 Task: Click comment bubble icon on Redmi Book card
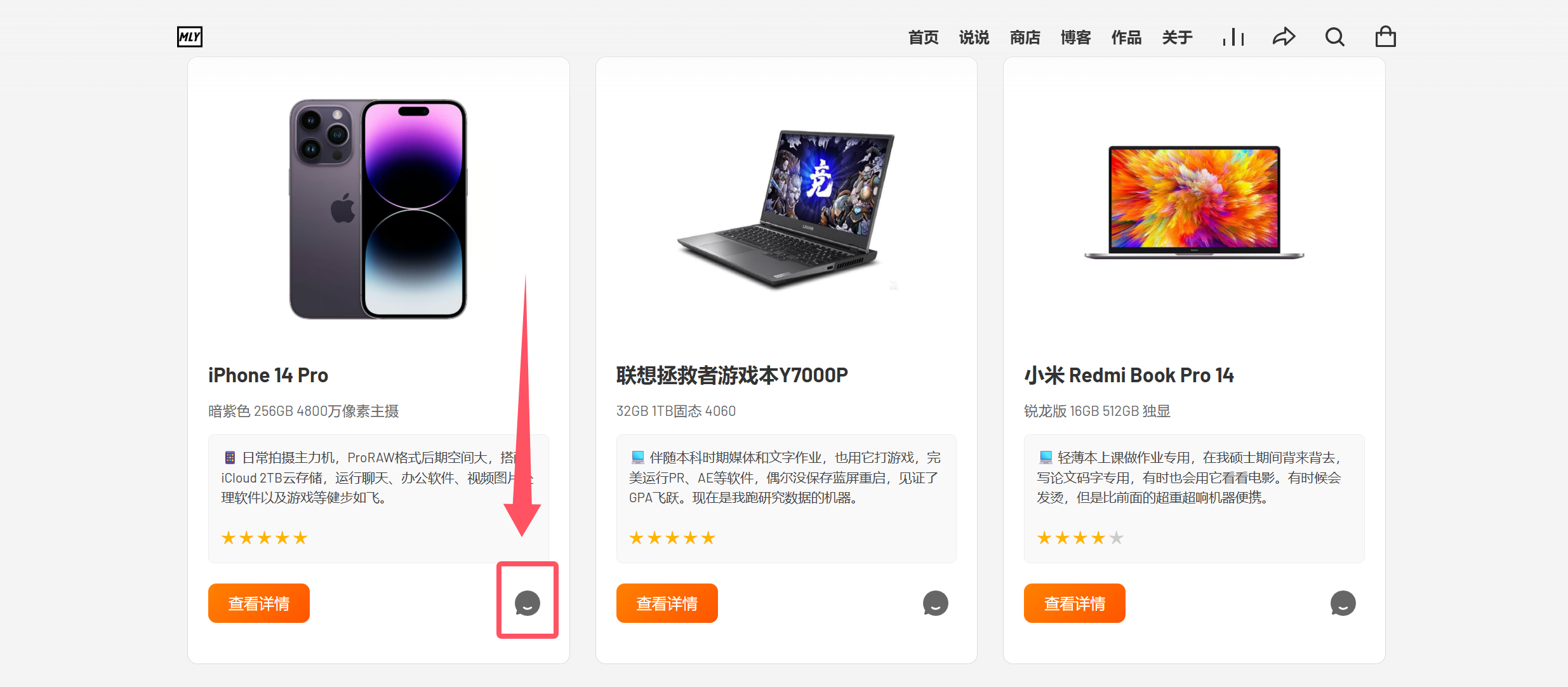pyautogui.click(x=1343, y=603)
